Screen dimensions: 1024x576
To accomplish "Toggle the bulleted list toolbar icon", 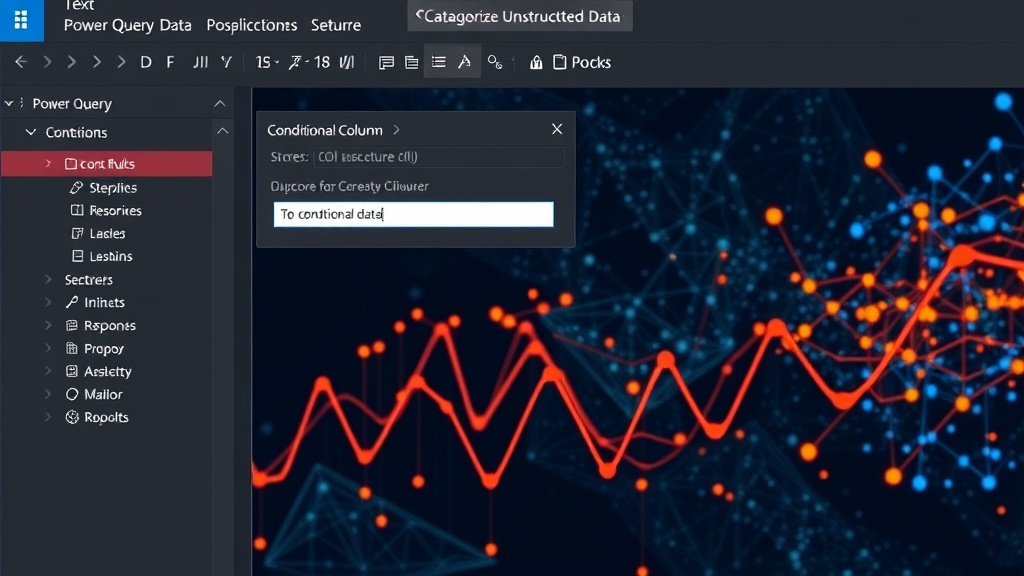I will (x=439, y=62).
